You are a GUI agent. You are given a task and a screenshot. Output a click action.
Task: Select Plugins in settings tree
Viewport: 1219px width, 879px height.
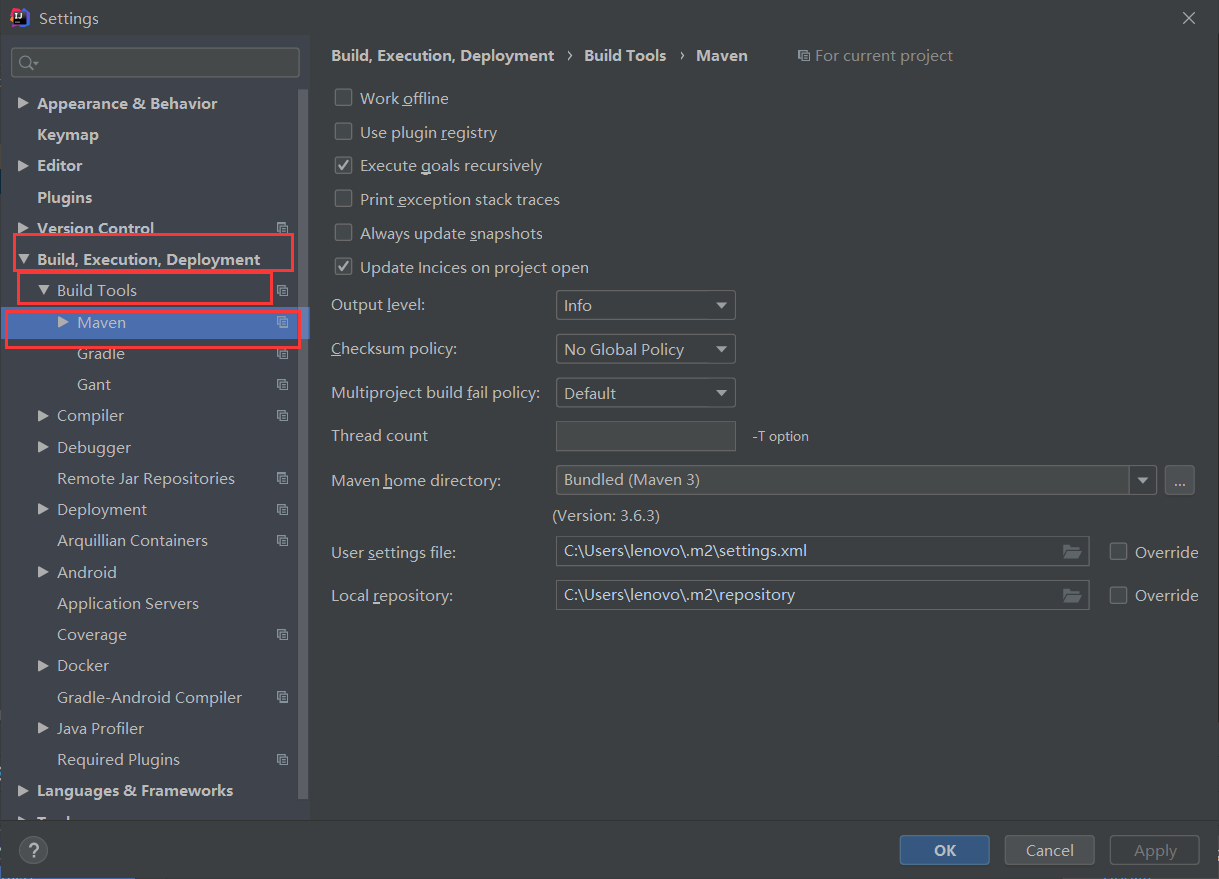coord(64,197)
